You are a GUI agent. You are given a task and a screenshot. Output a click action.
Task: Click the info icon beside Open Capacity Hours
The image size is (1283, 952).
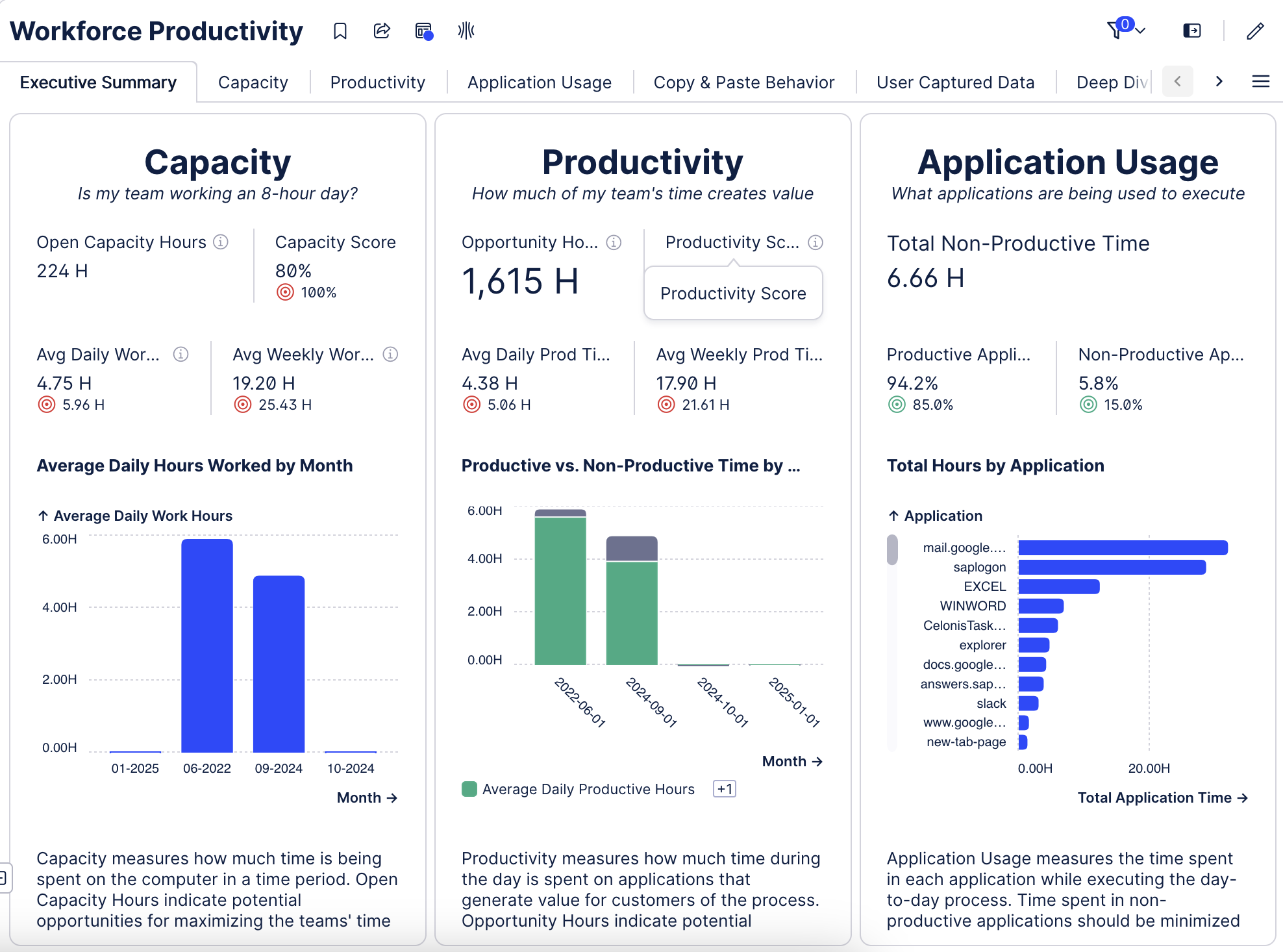[x=221, y=242]
